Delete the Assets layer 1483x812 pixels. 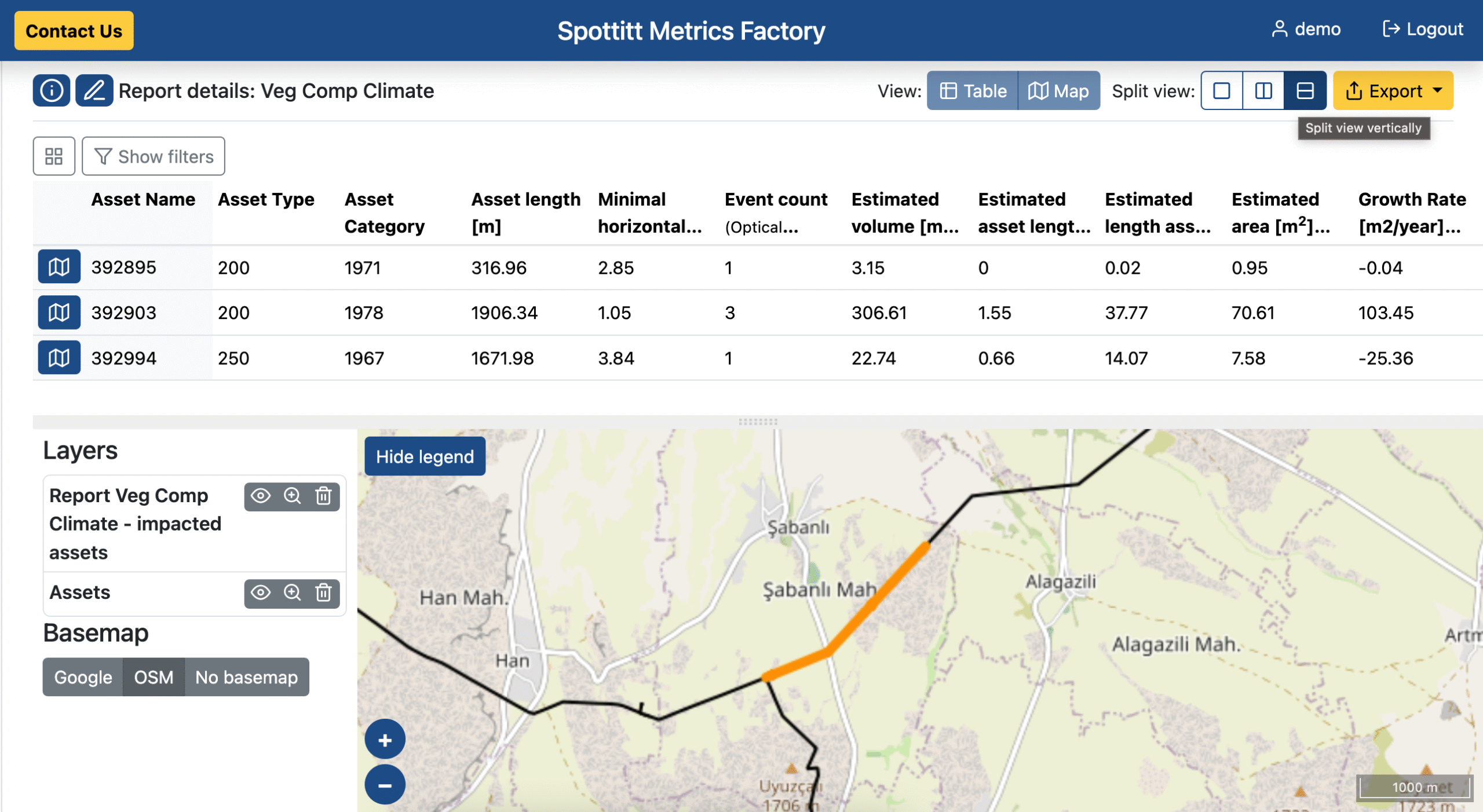323,592
